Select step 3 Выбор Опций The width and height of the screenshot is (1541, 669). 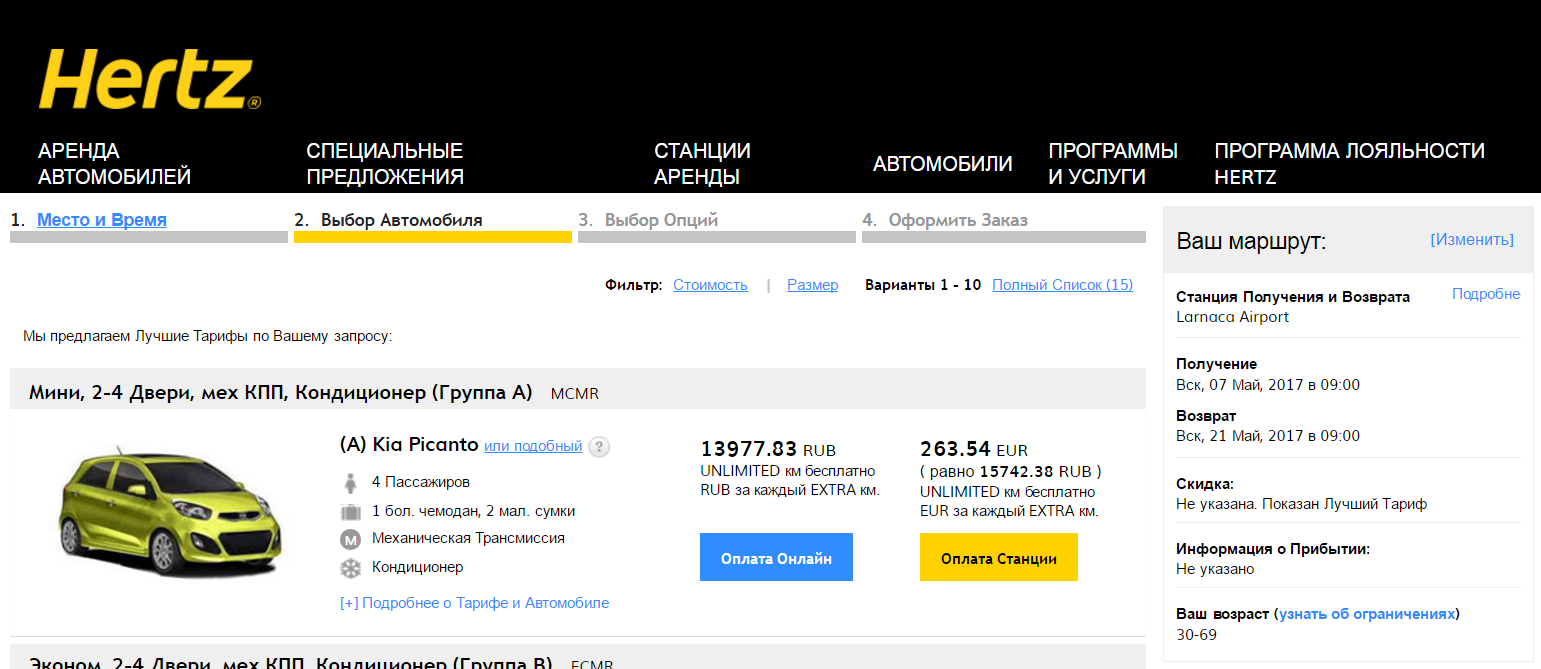point(661,220)
